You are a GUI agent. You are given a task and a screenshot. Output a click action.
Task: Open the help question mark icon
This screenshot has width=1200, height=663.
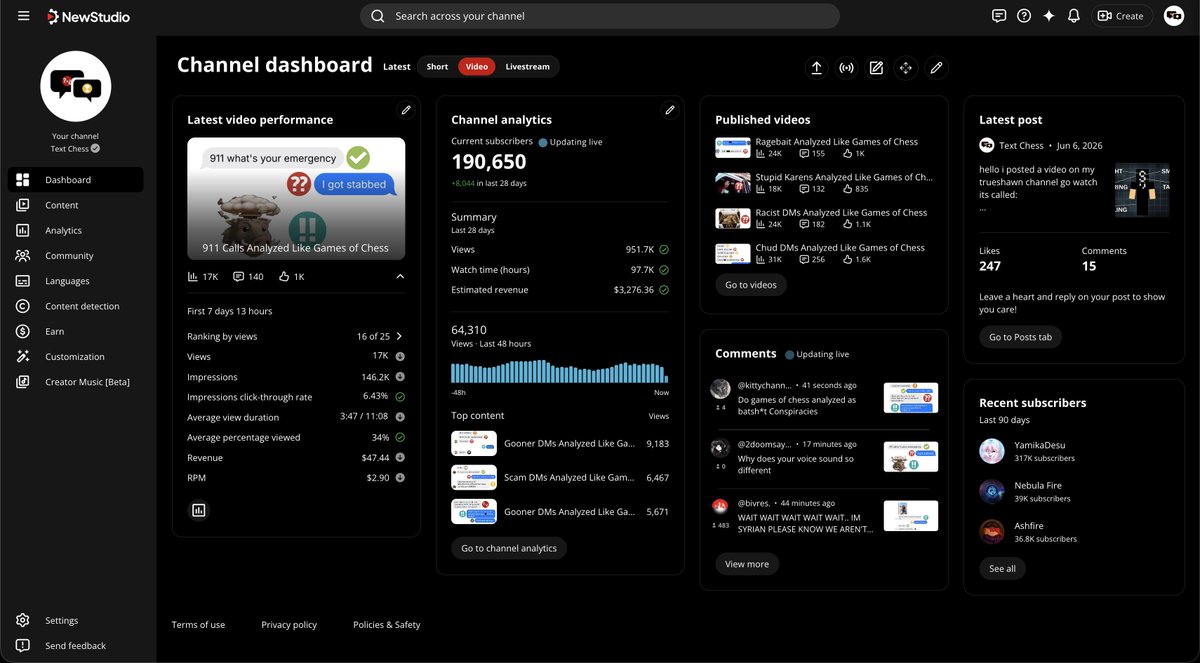1024,16
